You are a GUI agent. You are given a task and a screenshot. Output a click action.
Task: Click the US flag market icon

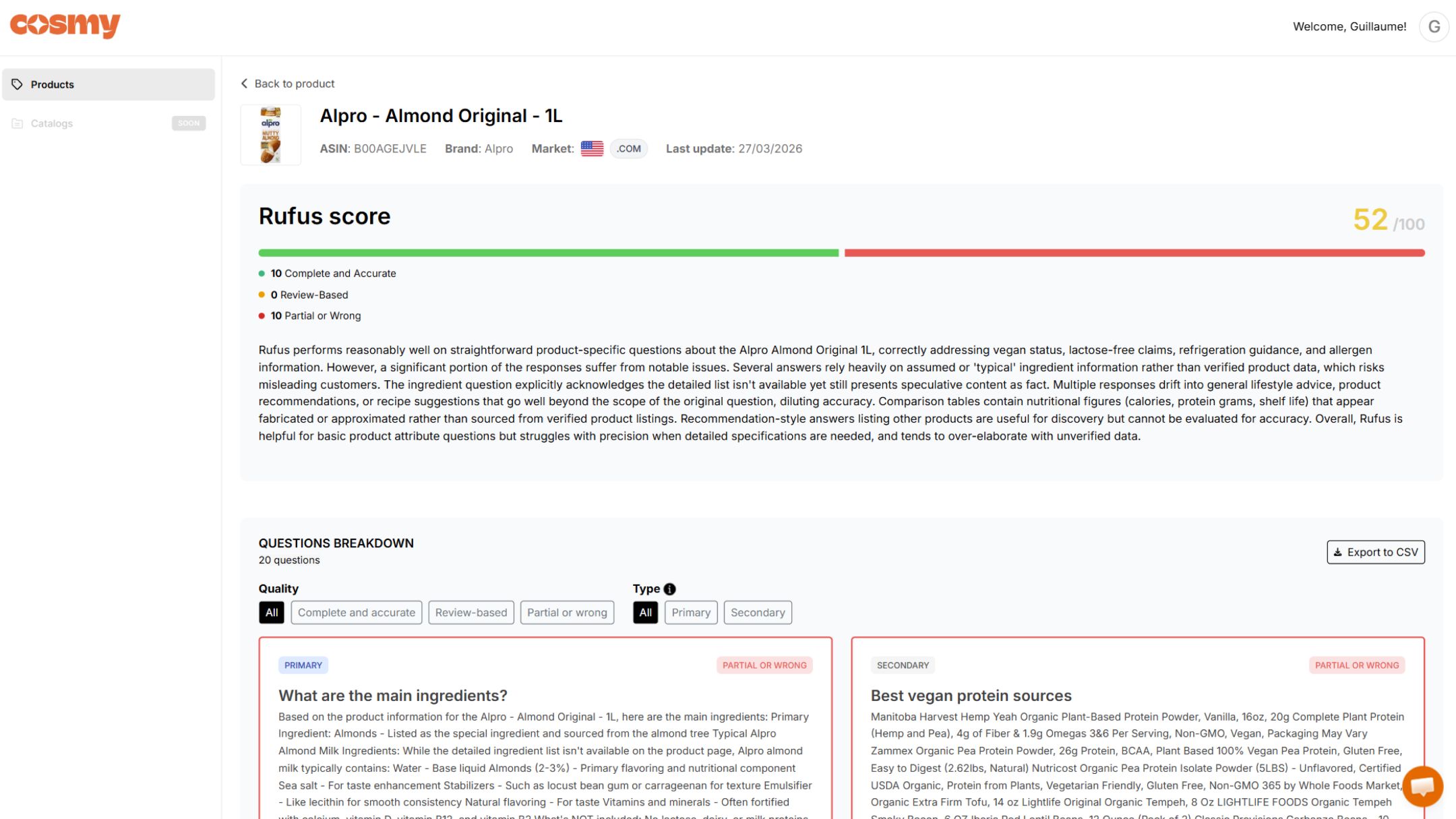tap(592, 148)
